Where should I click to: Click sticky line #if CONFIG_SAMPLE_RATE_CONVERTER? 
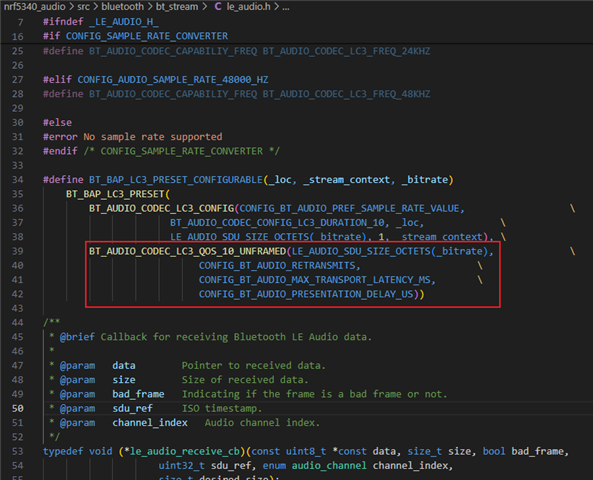coord(135,36)
